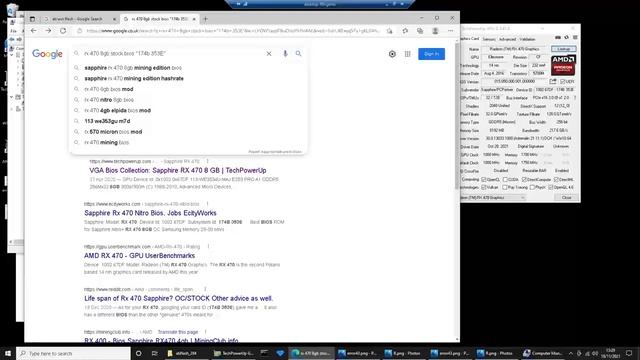Reload the Google search page

[x=63, y=31]
